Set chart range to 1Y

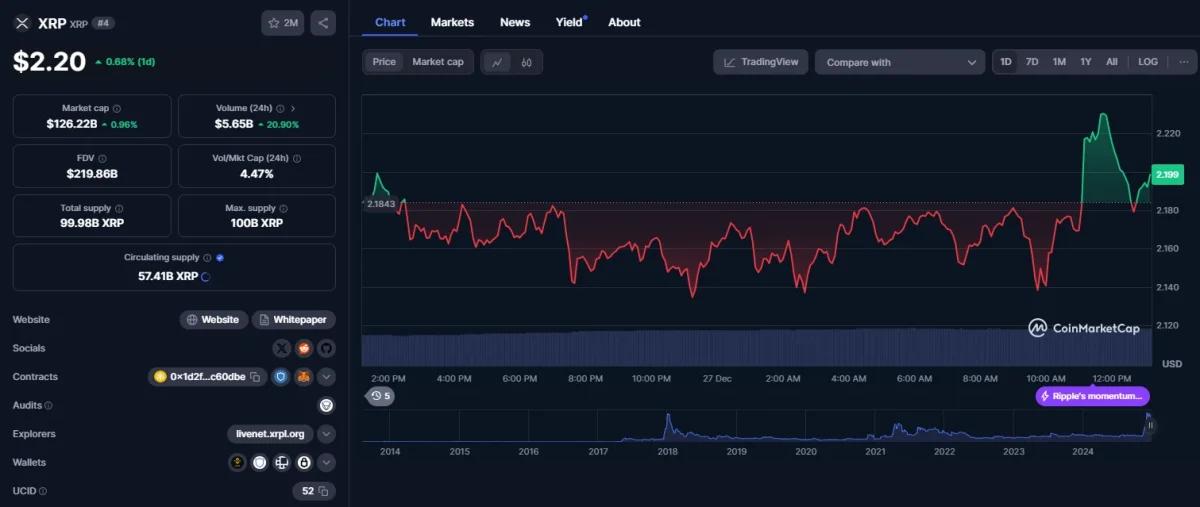pyautogui.click(x=1086, y=62)
